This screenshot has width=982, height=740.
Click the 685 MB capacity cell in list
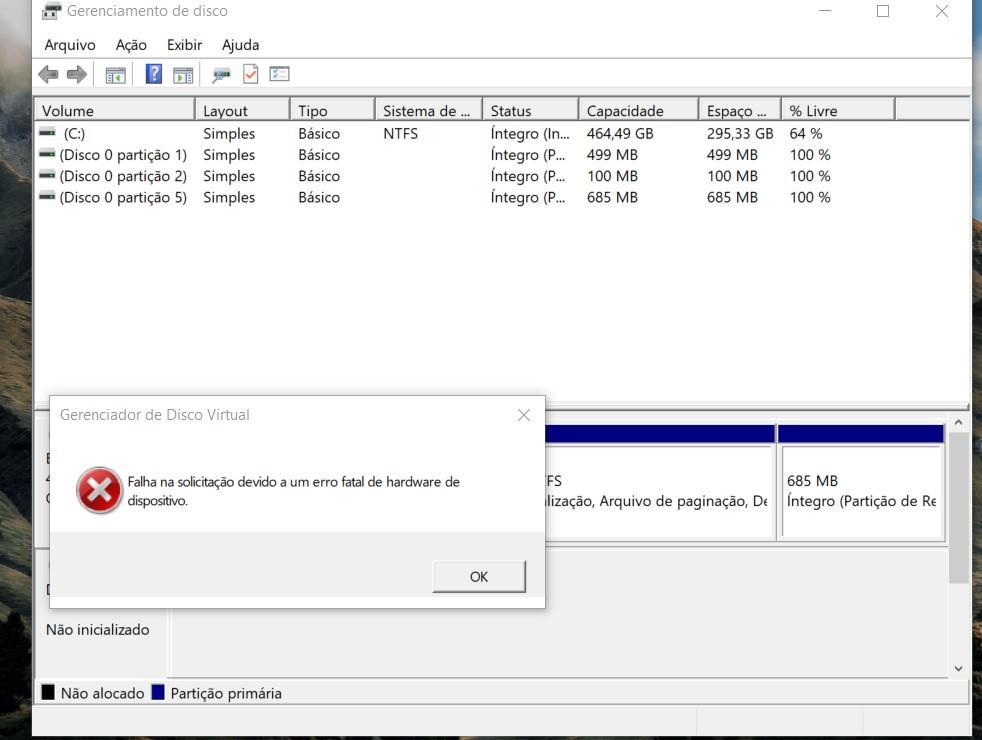pyautogui.click(x=612, y=197)
